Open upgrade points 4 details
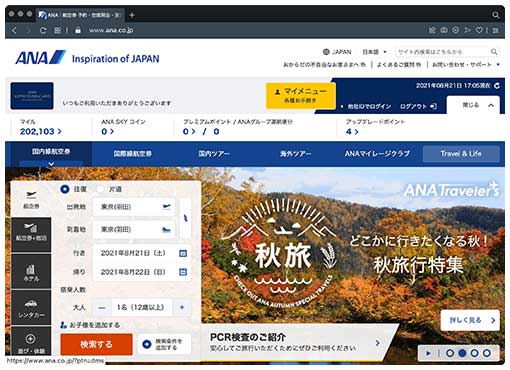The width and height of the screenshot is (510, 370). [x=352, y=132]
